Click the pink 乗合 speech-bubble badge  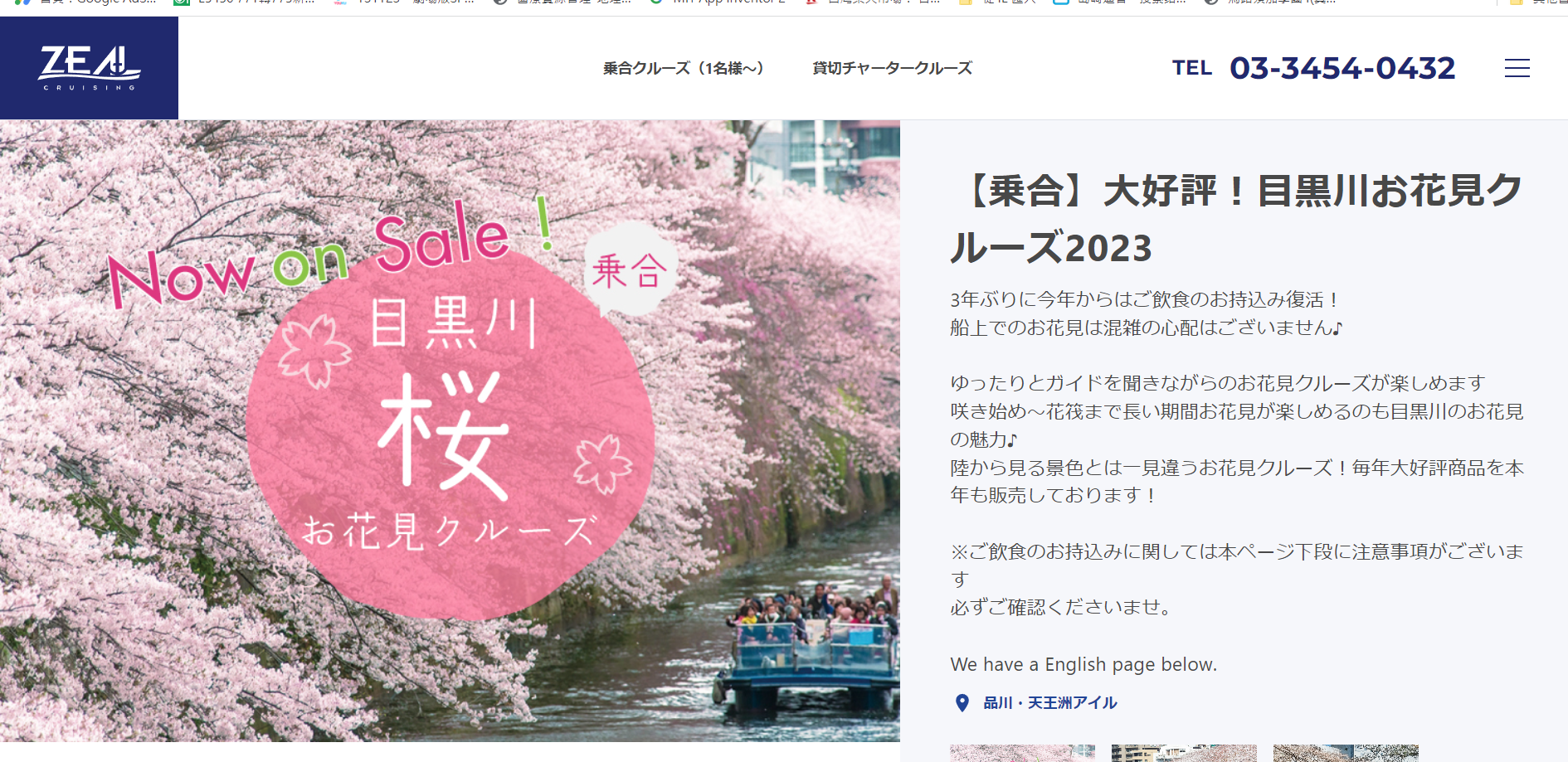(631, 270)
